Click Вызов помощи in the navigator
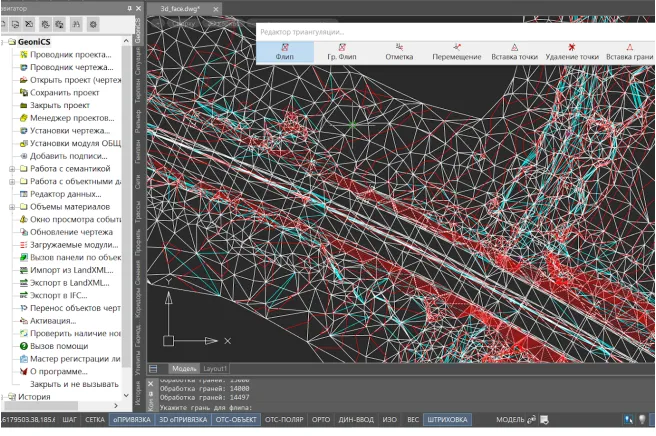 tap(57, 345)
